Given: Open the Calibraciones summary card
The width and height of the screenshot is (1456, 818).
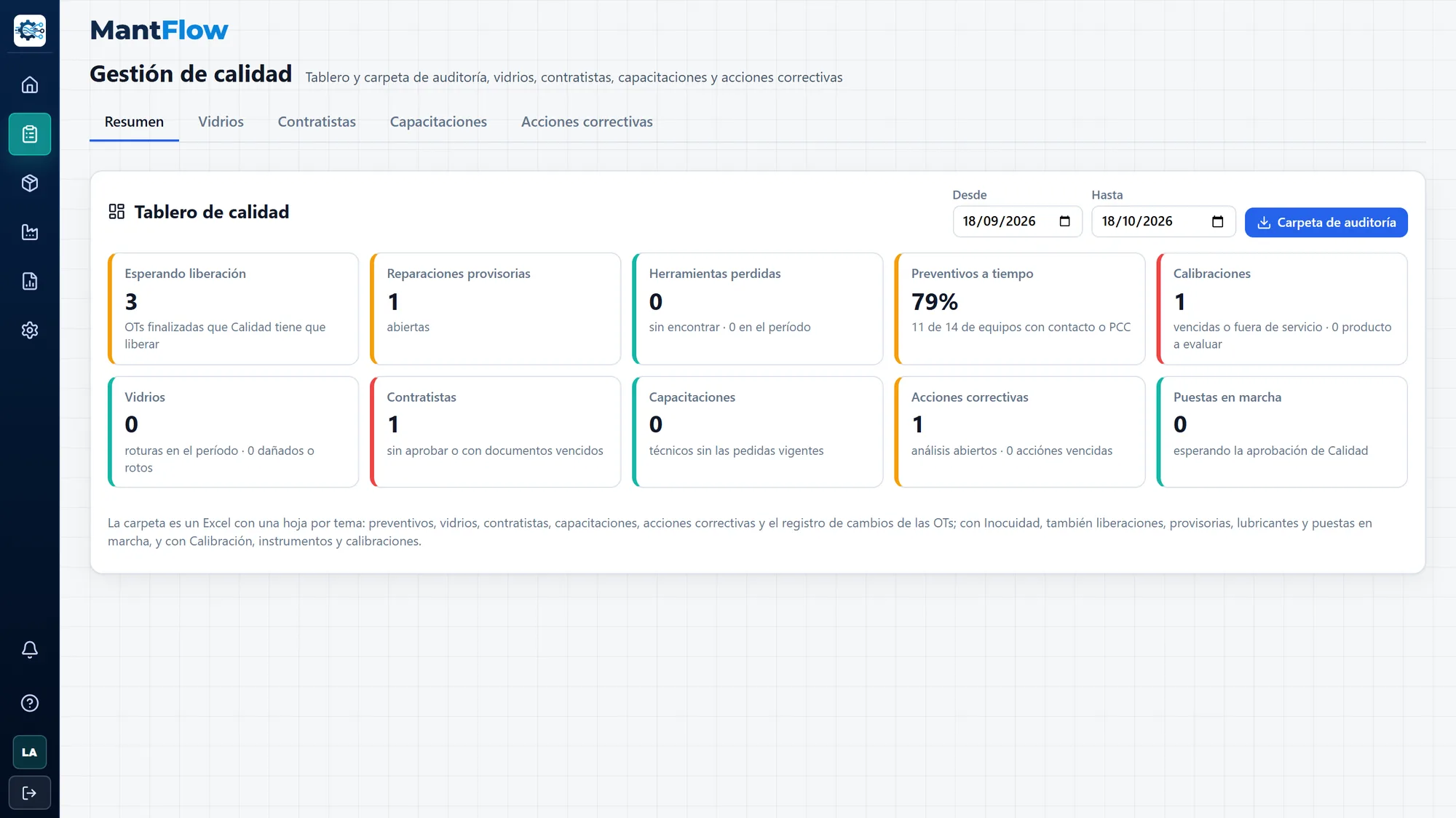Looking at the screenshot, I should 1281,309.
